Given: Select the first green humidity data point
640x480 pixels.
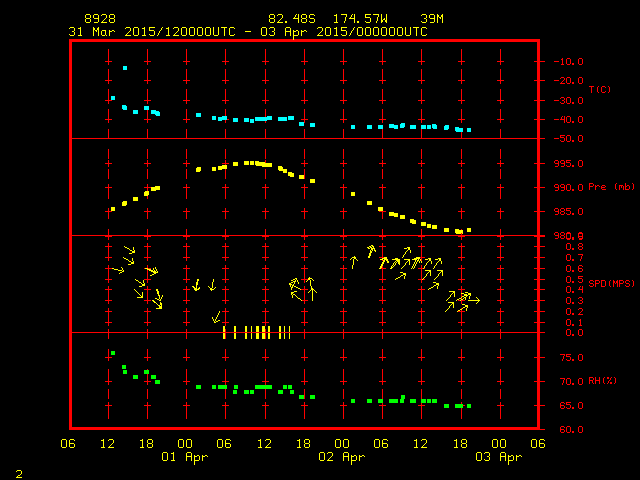Looking at the screenshot, I should pos(113,353).
